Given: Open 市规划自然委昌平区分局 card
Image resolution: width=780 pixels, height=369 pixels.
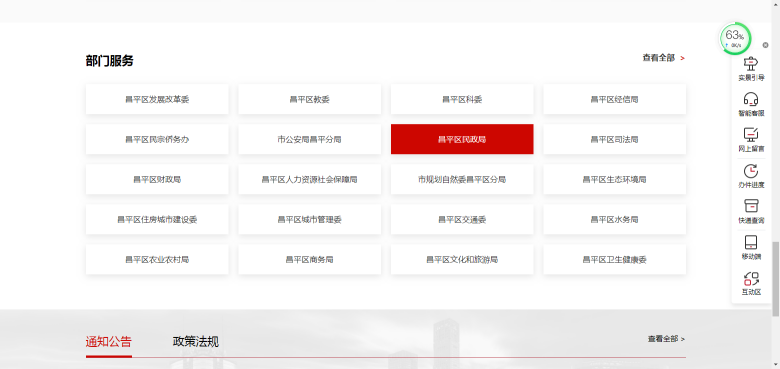Looking at the screenshot, I should (462, 179).
